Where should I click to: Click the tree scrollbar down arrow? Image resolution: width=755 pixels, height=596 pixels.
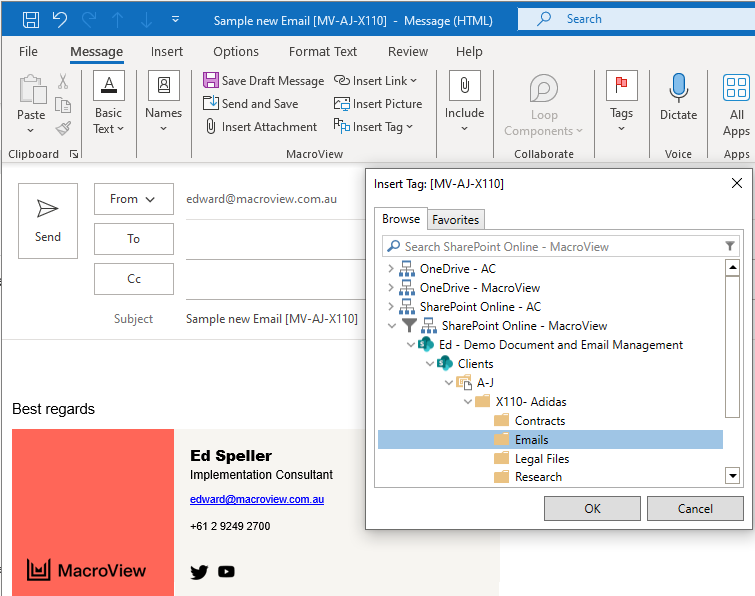tap(732, 476)
